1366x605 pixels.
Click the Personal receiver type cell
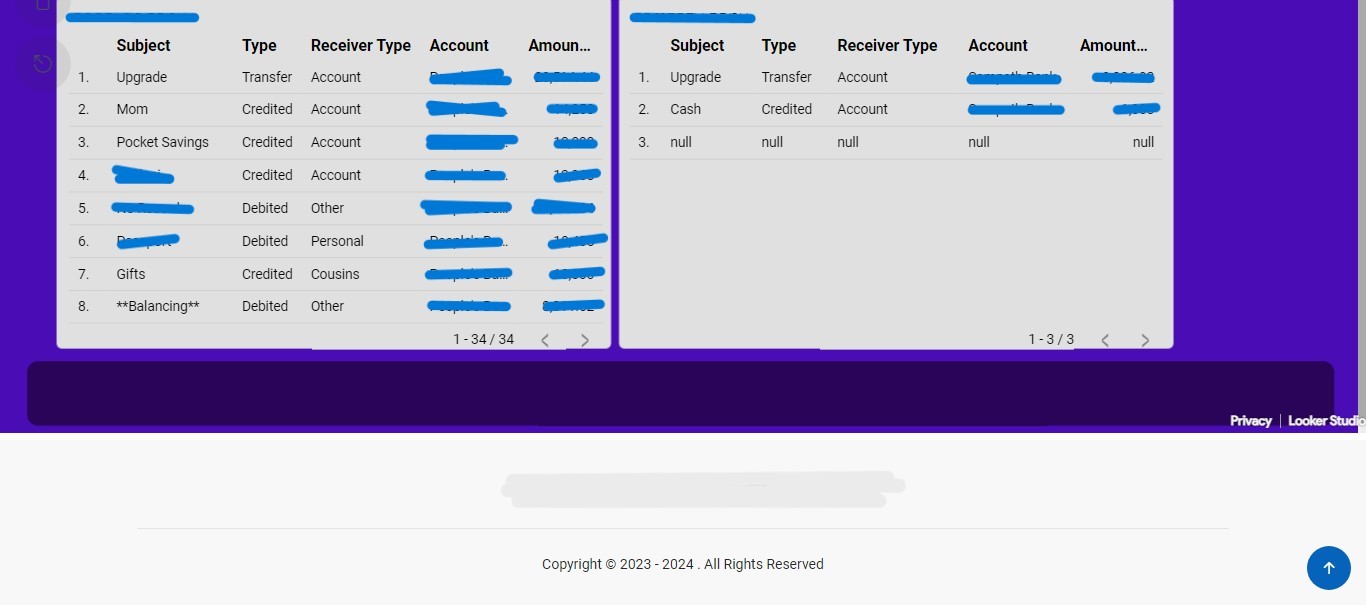click(x=337, y=241)
